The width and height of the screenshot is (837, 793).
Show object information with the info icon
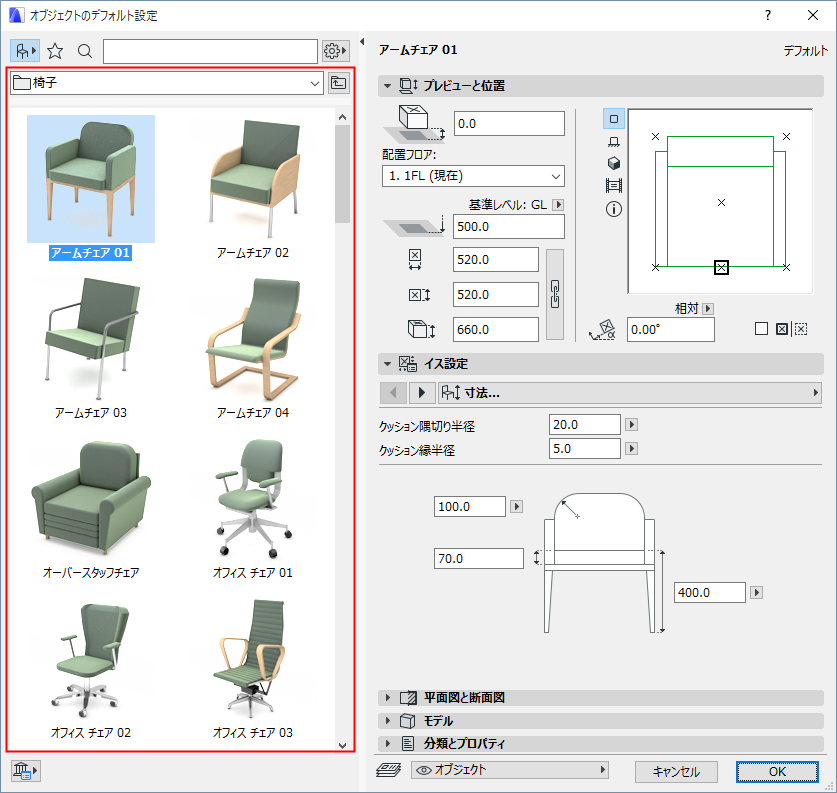pos(614,209)
